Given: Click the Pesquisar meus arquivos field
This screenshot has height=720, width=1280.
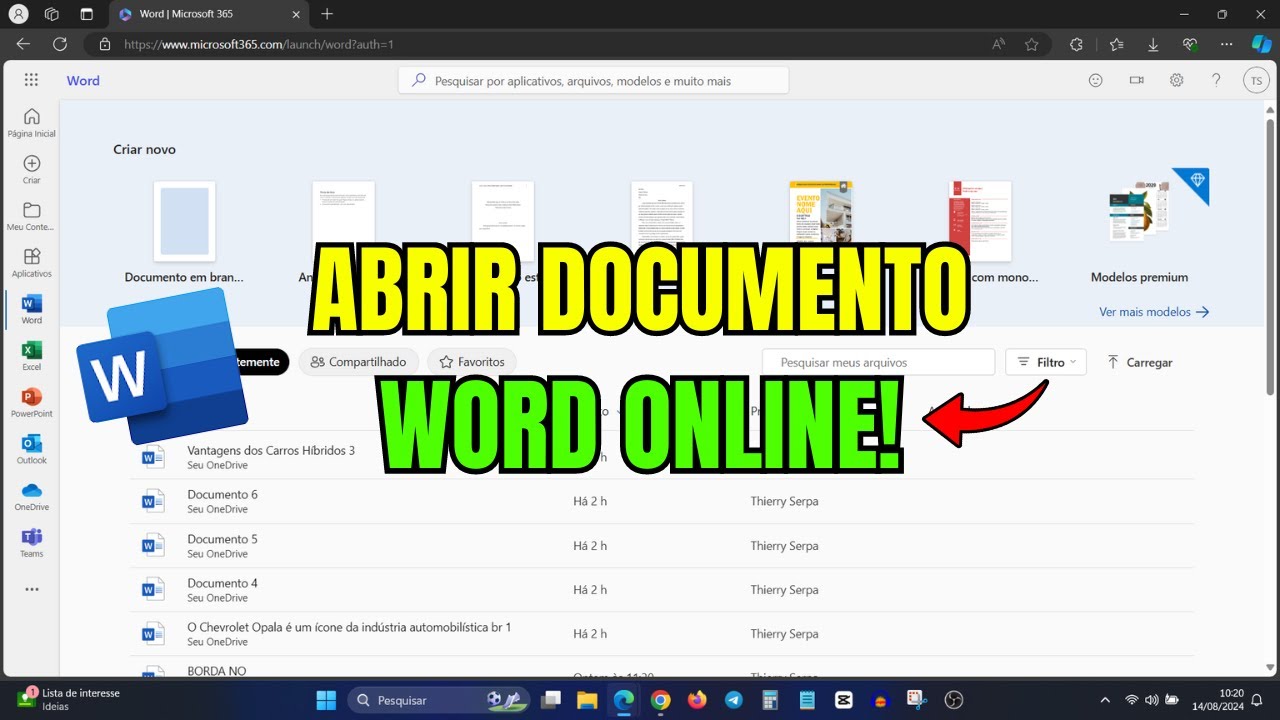Looking at the screenshot, I should (x=878, y=362).
